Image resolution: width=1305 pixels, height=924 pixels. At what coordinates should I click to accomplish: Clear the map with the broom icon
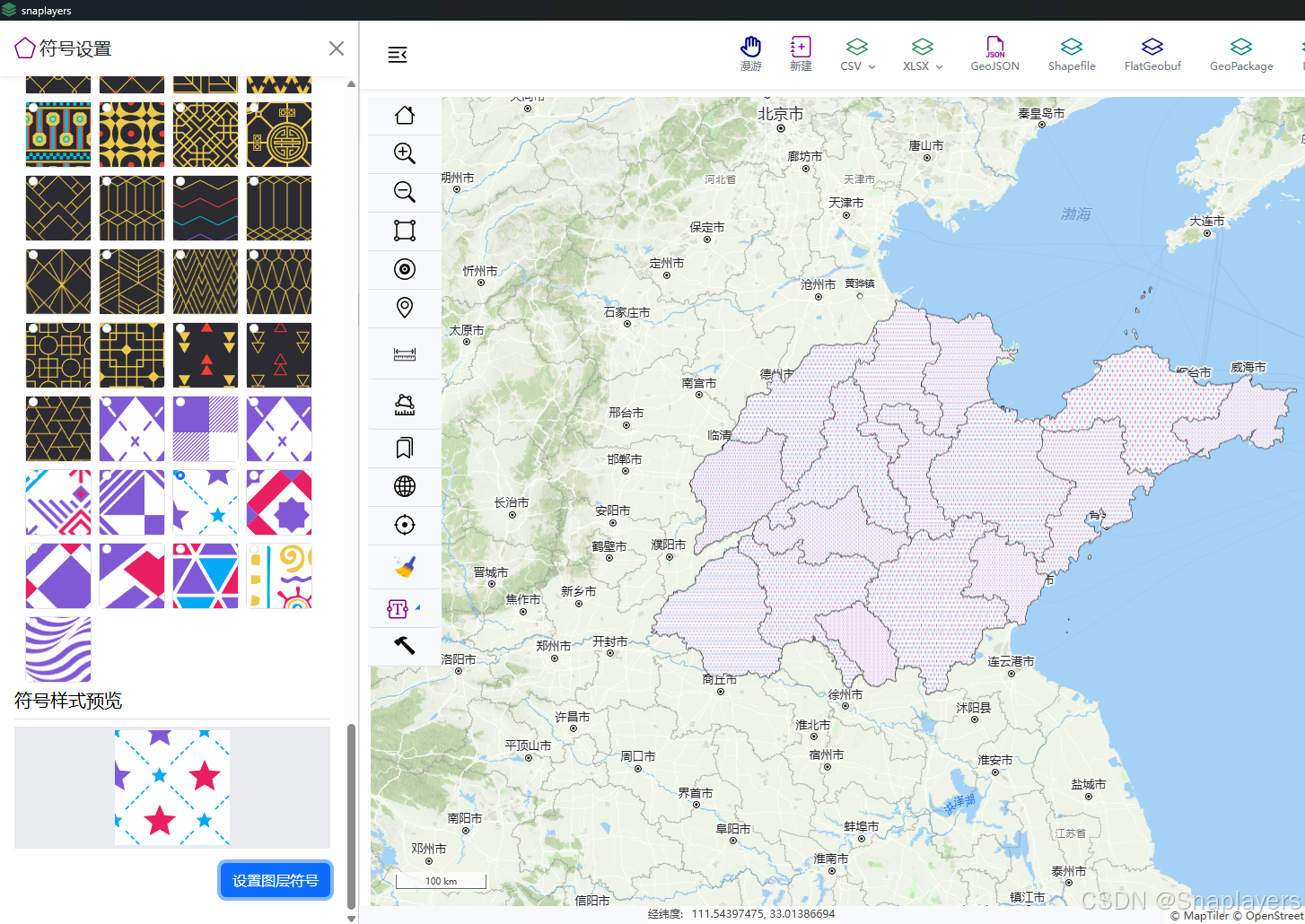[405, 567]
